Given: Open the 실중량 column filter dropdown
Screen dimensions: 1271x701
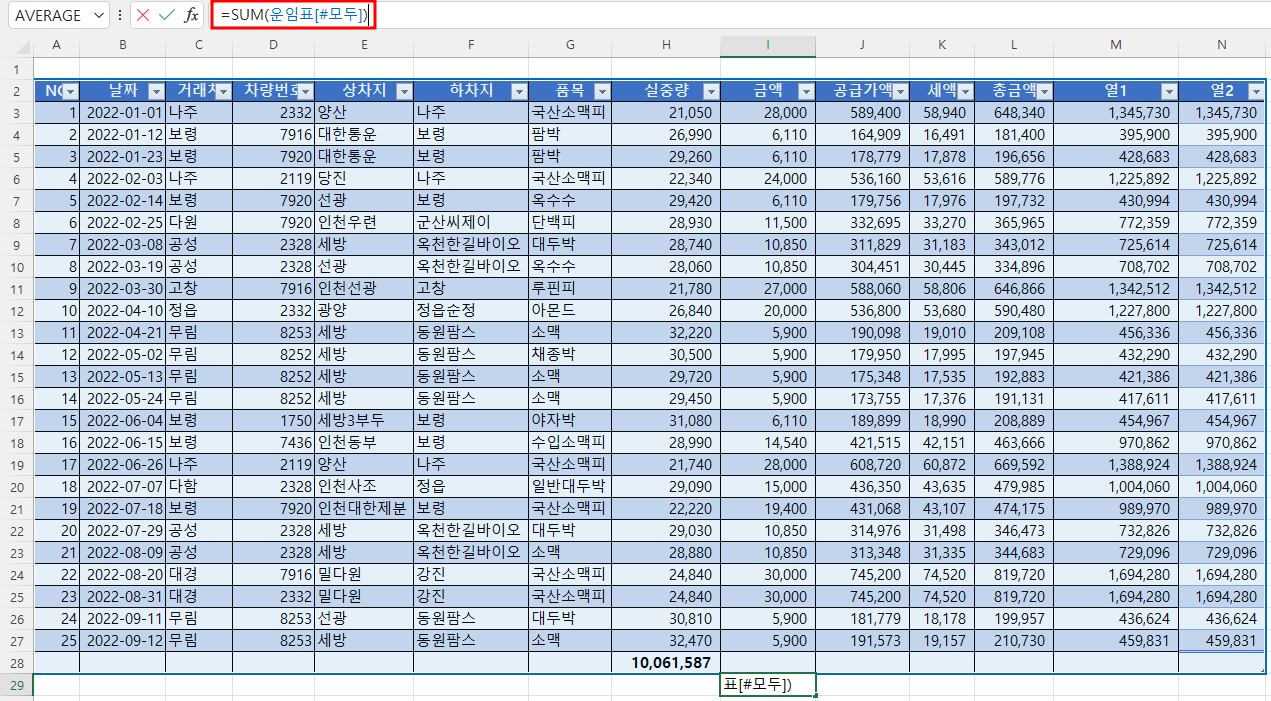Looking at the screenshot, I should click(710, 91).
